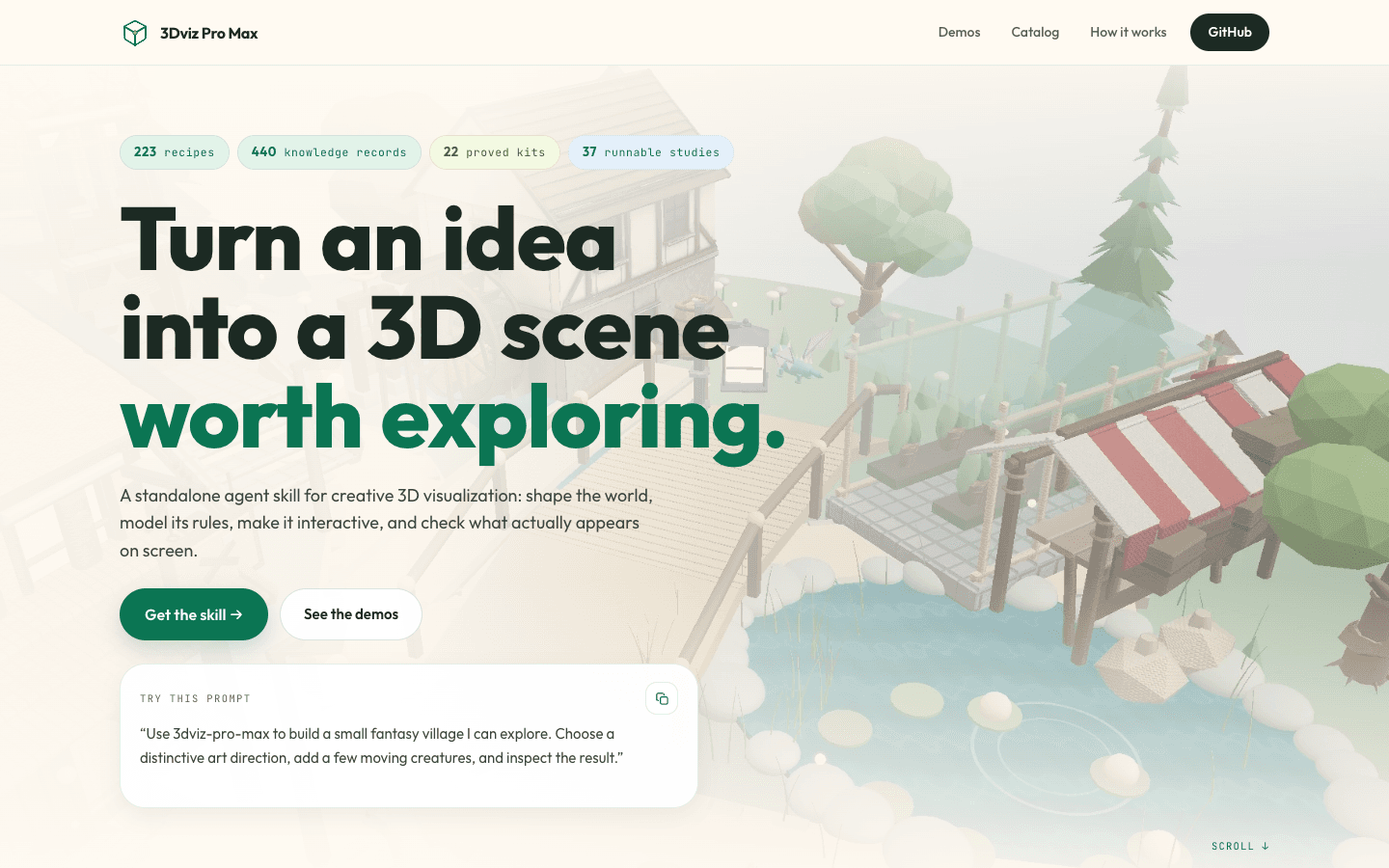Click the 3Dviz Pro Max cube logo
This screenshot has width=1389, height=868.
click(135, 33)
